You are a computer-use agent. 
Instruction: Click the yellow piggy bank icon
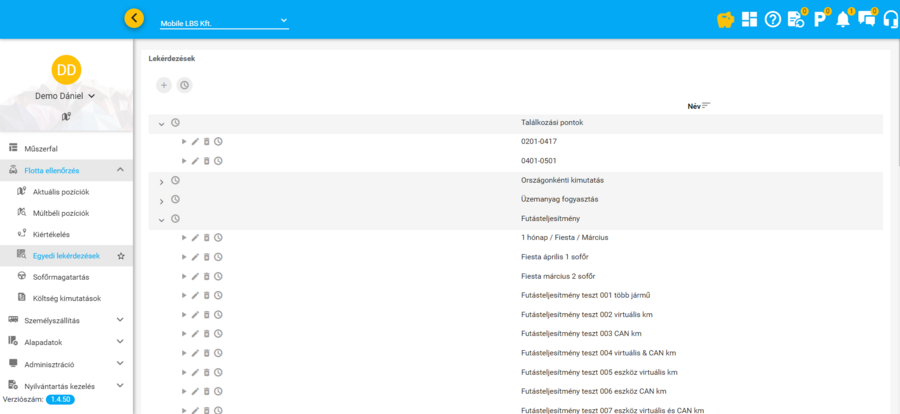click(x=726, y=19)
